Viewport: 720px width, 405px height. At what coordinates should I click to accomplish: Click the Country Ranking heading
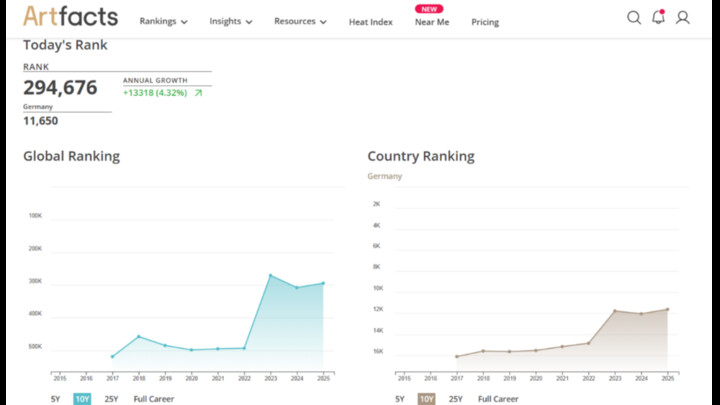pos(421,156)
